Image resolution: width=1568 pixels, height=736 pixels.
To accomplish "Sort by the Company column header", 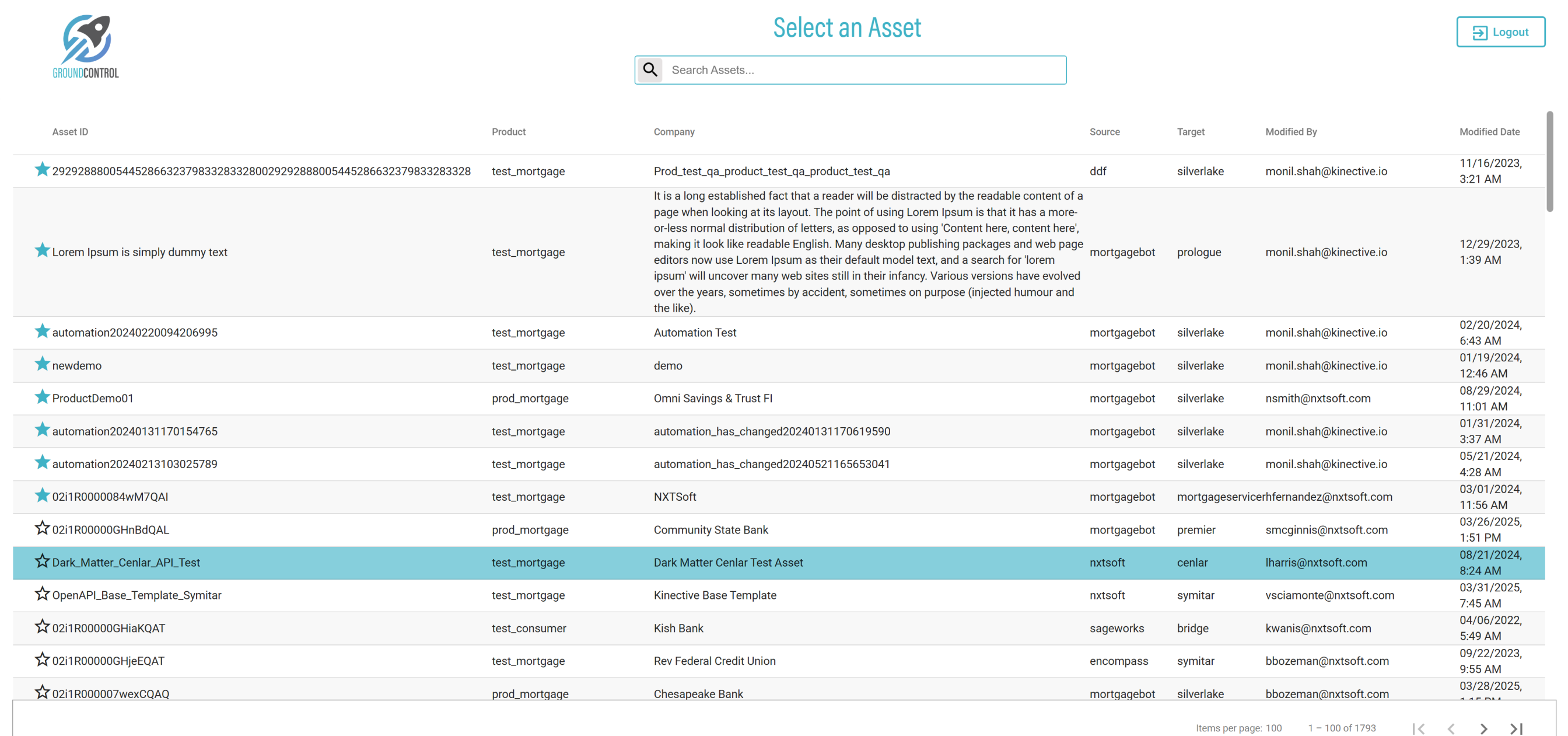I will pos(674,131).
